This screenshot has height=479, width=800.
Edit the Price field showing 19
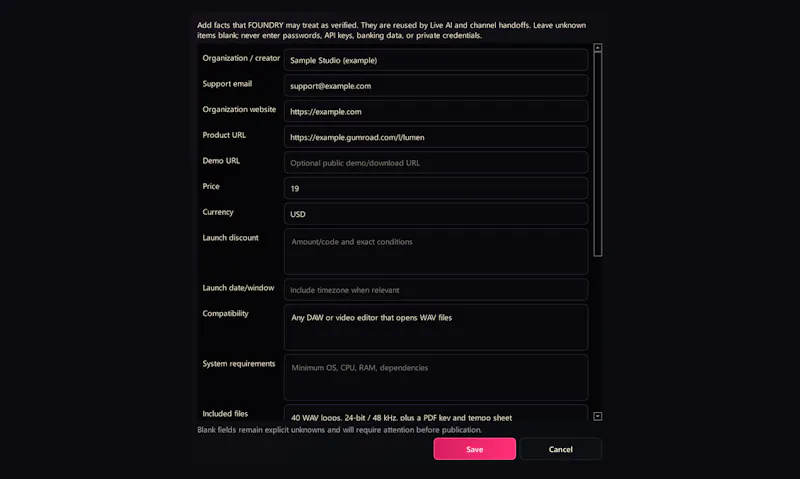436,188
